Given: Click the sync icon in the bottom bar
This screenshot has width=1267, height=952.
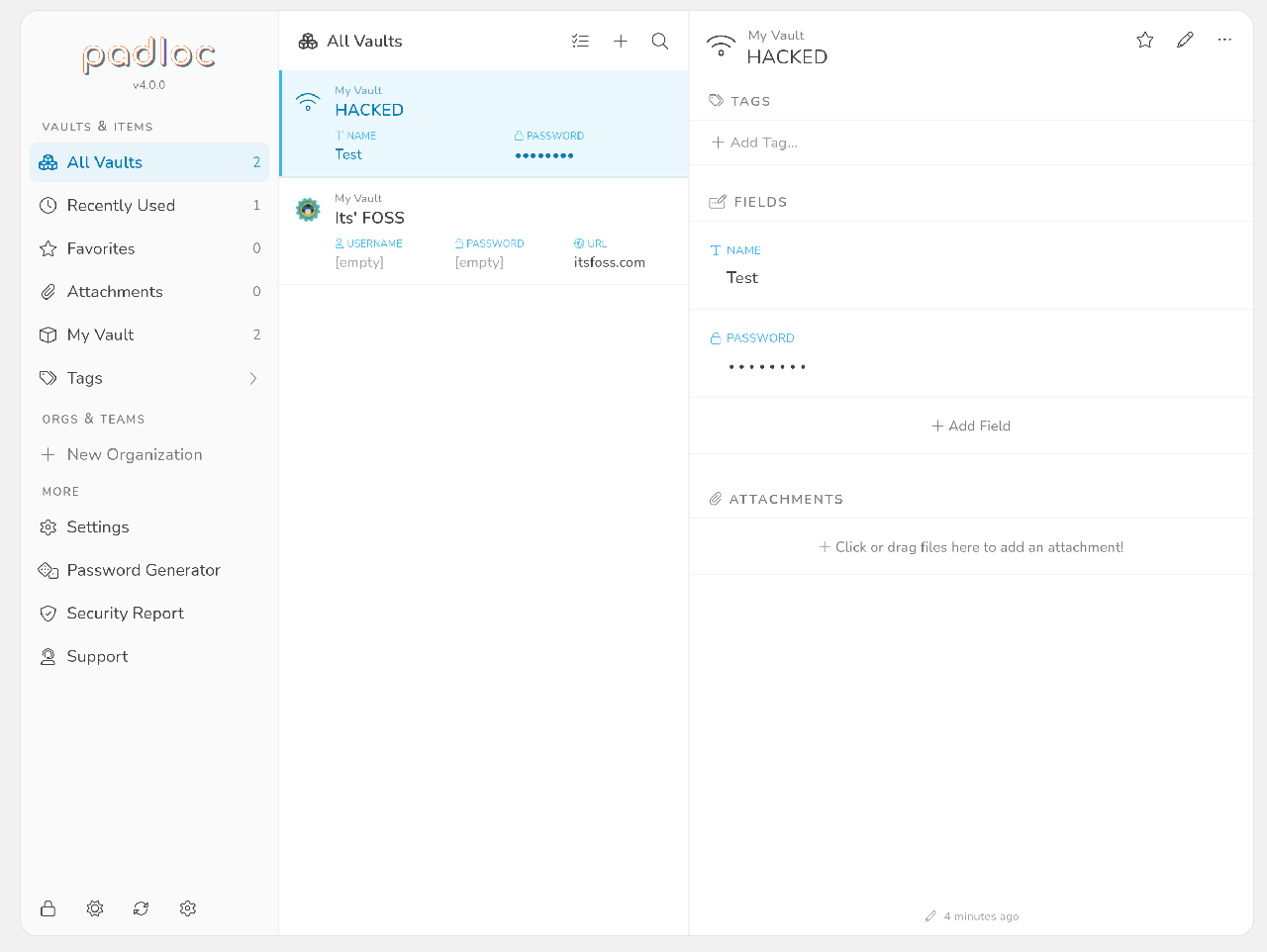Looking at the screenshot, I should [142, 908].
